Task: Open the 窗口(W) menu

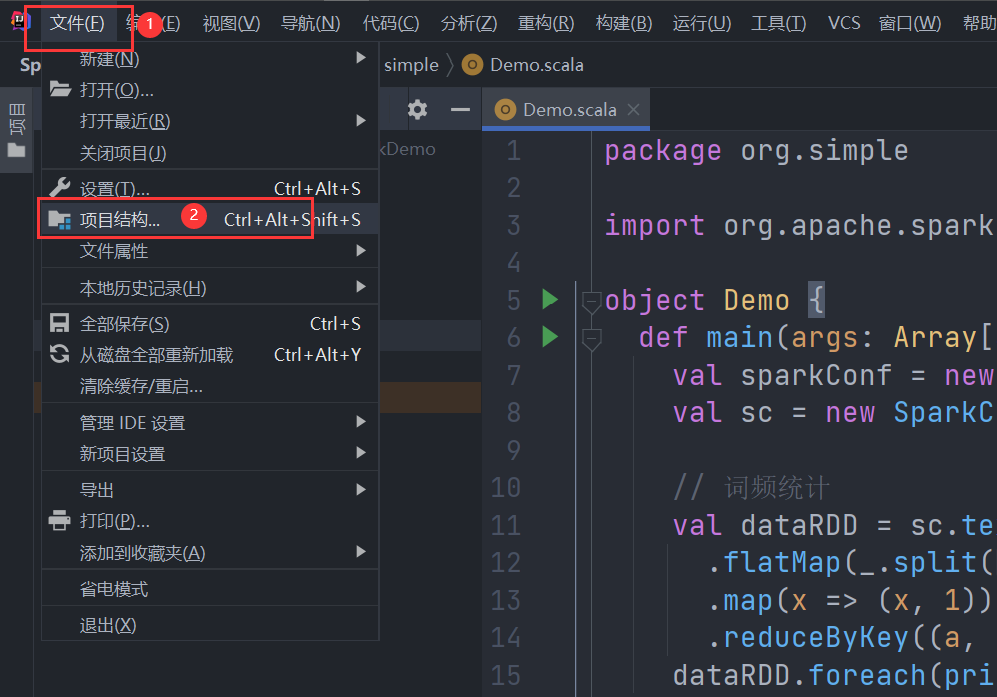Action: tap(910, 24)
